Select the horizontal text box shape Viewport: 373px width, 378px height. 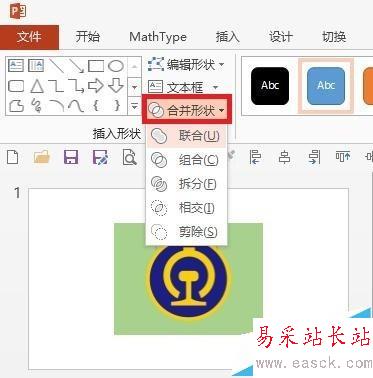16,66
